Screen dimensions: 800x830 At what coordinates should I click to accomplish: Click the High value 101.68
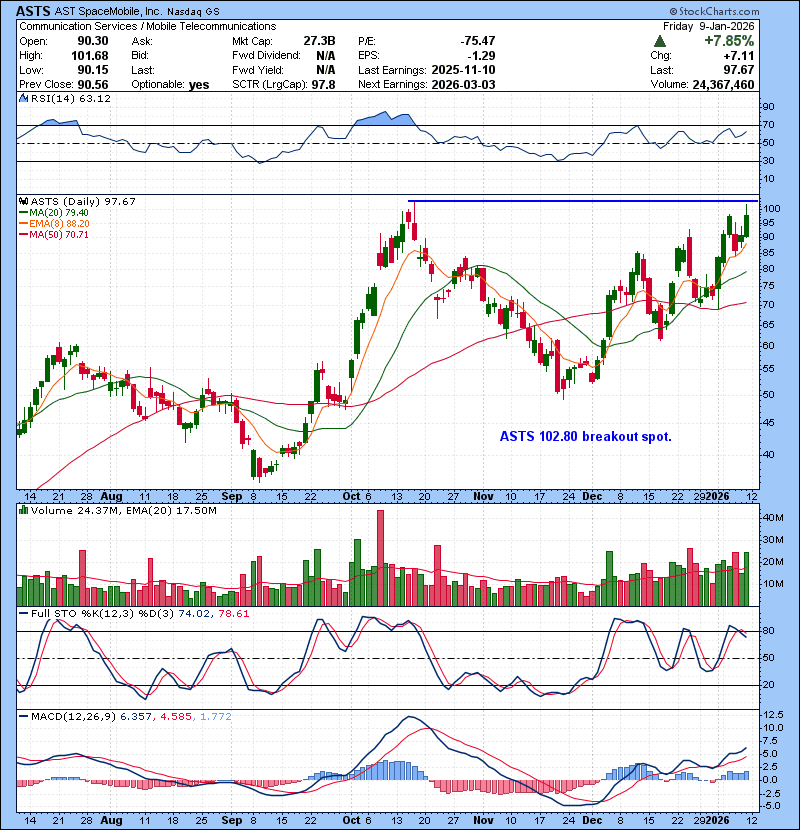[x=89, y=56]
